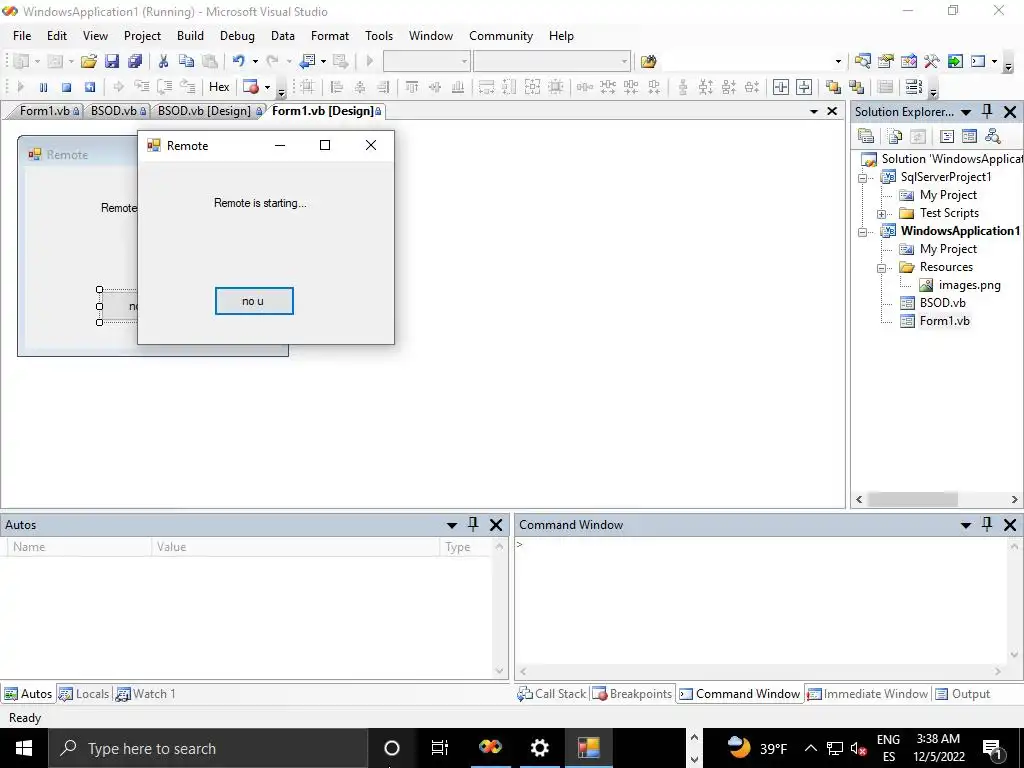Image resolution: width=1024 pixels, height=768 pixels.
Task: Open the Community menu
Action: [501, 36]
